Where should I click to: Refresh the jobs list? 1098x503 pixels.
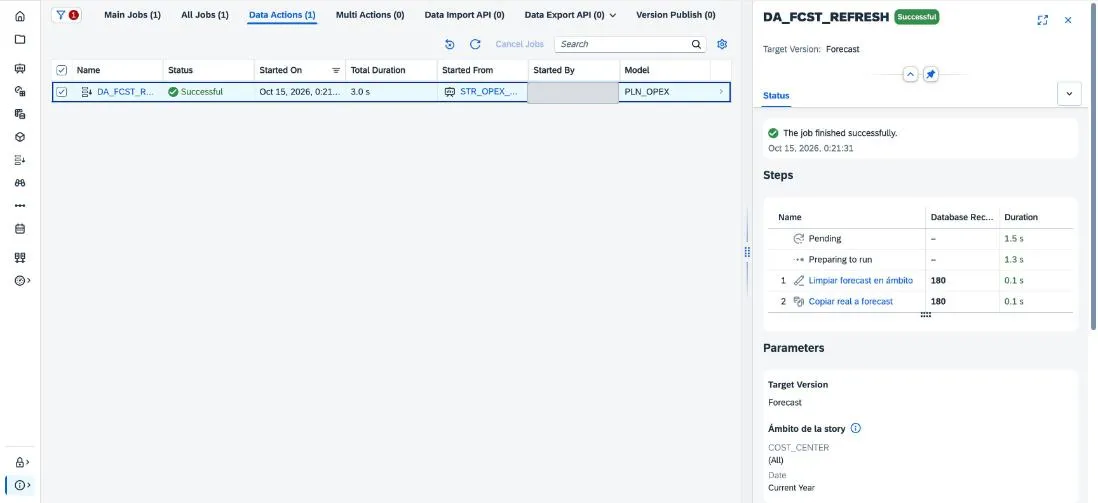[x=475, y=44]
